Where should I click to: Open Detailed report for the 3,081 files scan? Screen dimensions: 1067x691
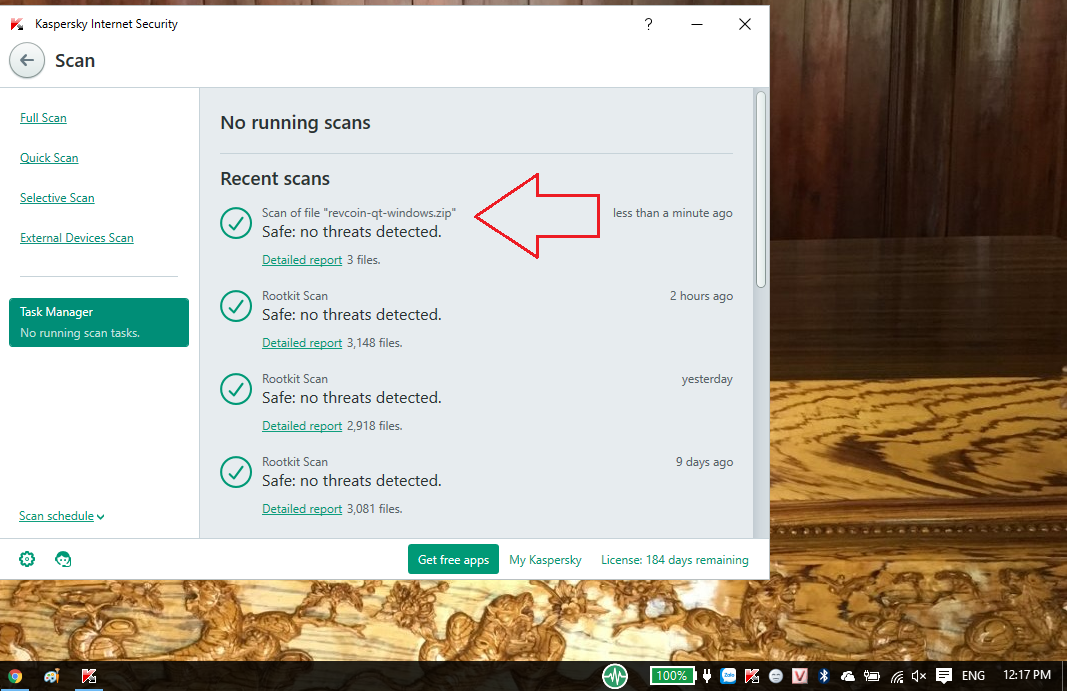[x=302, y=509]
